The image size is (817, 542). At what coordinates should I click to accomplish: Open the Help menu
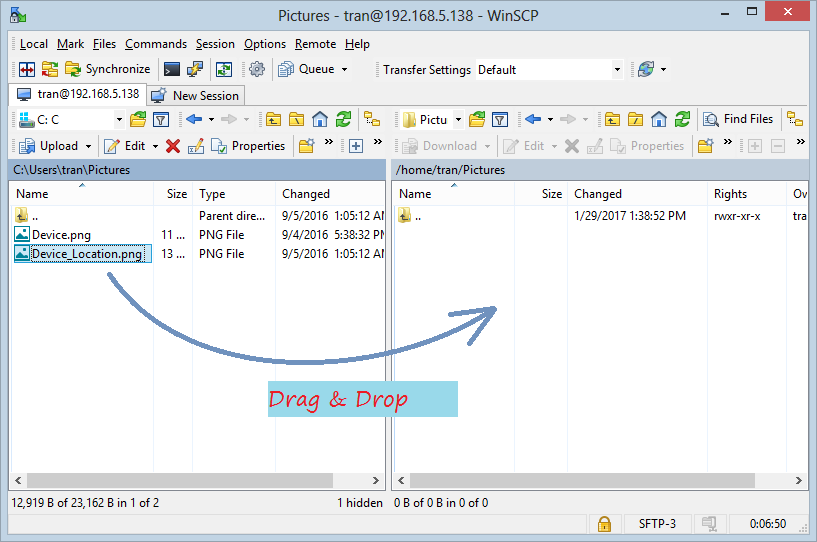click(357, 44)
